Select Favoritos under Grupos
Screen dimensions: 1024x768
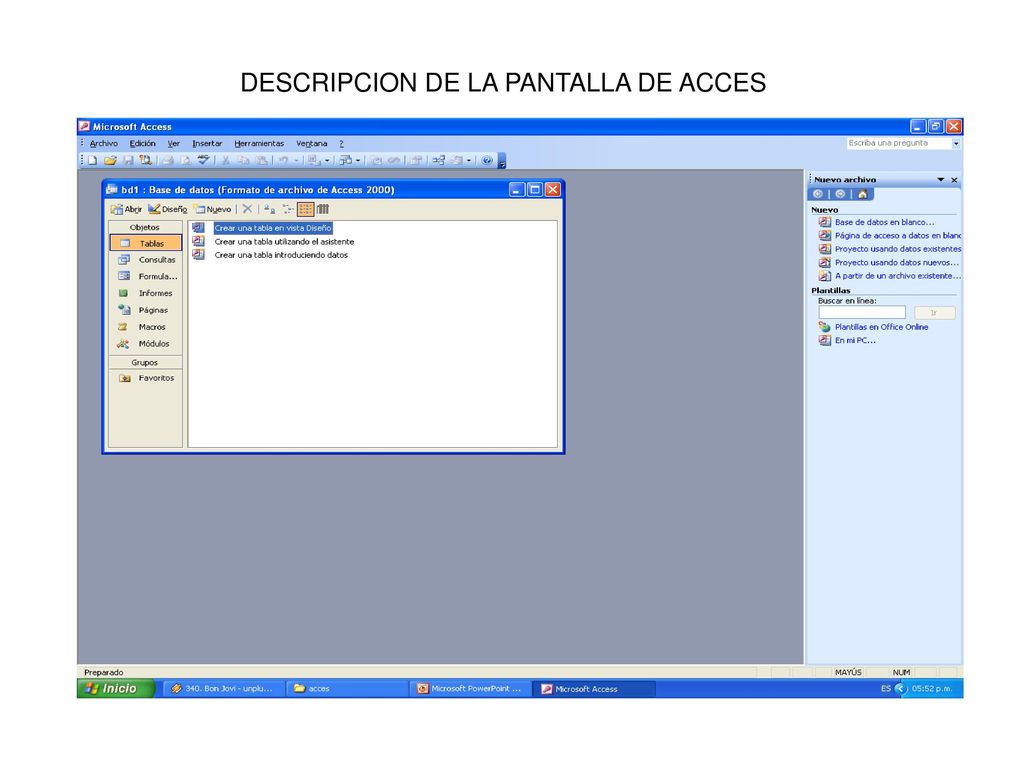click(x=146, y=378)
